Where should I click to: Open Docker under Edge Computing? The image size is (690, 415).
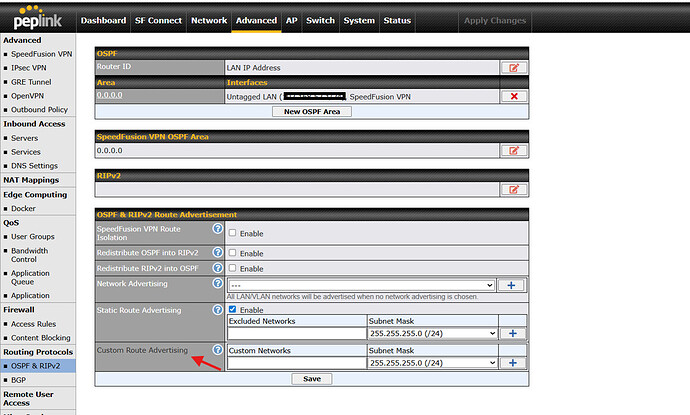[x=23, y=208]
